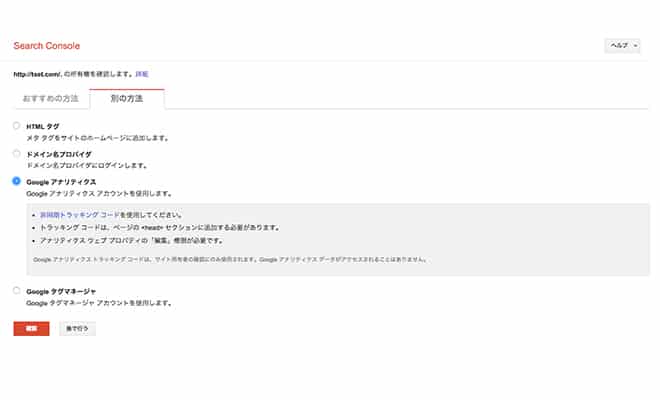Select the ドメイン名プロバイダ radio option
The image size is (660, 400).
tap(16, 153)
